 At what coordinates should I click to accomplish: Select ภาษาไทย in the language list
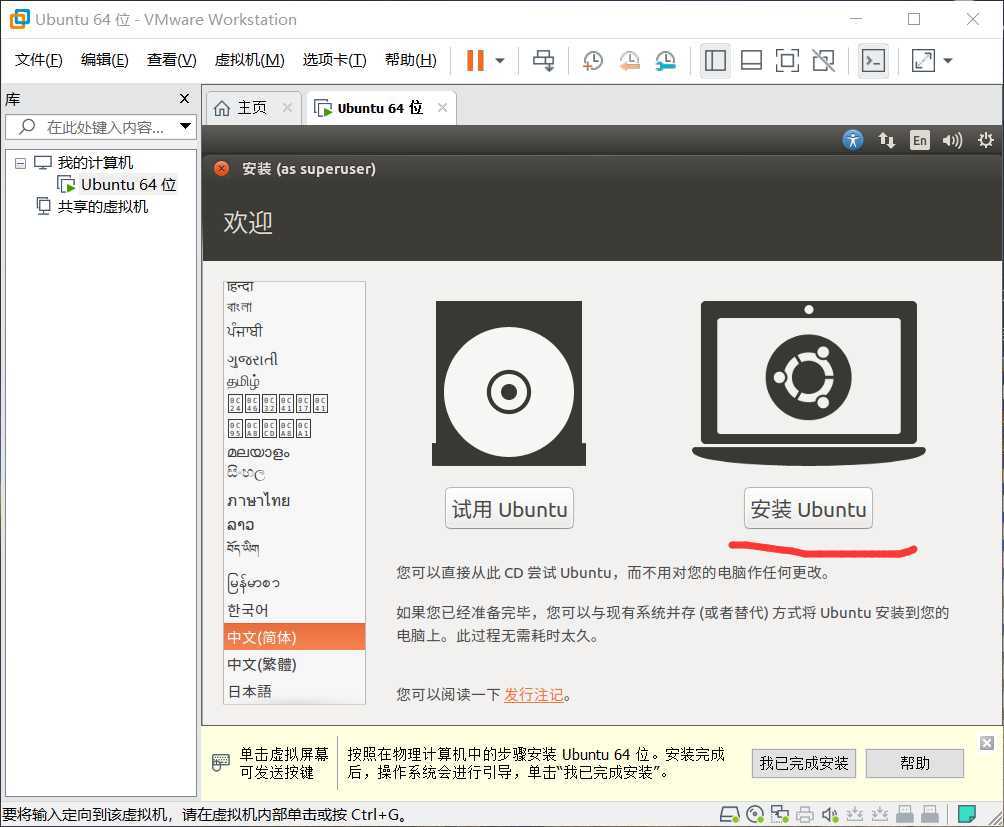[295, 500]
